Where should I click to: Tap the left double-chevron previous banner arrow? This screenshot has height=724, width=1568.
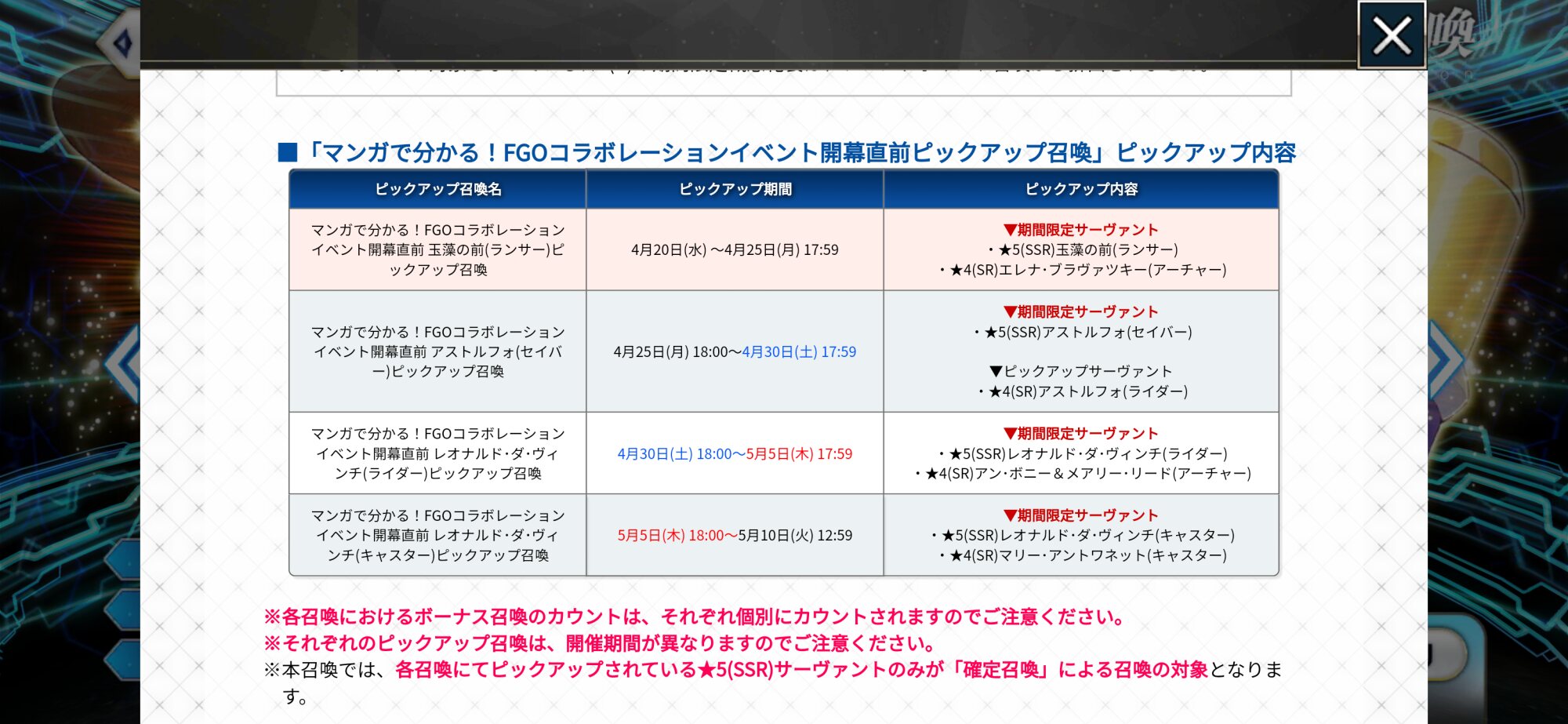pos(124,364)
